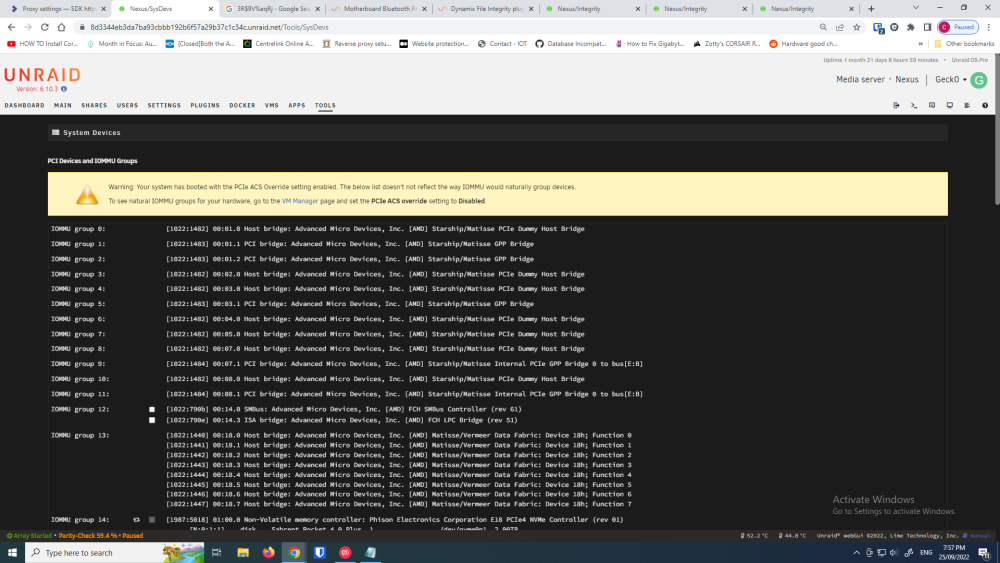Viewport: 1000px width, 563px height.
Task: Open a new Chrome tab
Action: (x=871, y=9)
